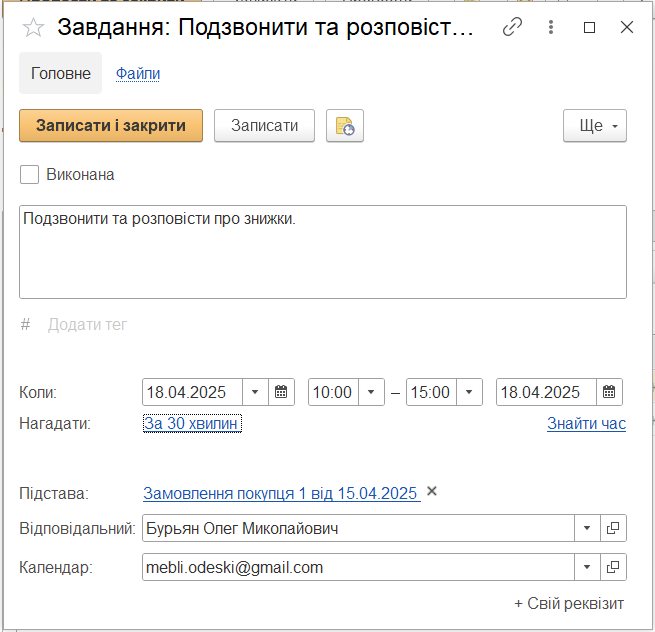Open the Календар record with open icon
655x632 pixels.
(x=613, y=567)
